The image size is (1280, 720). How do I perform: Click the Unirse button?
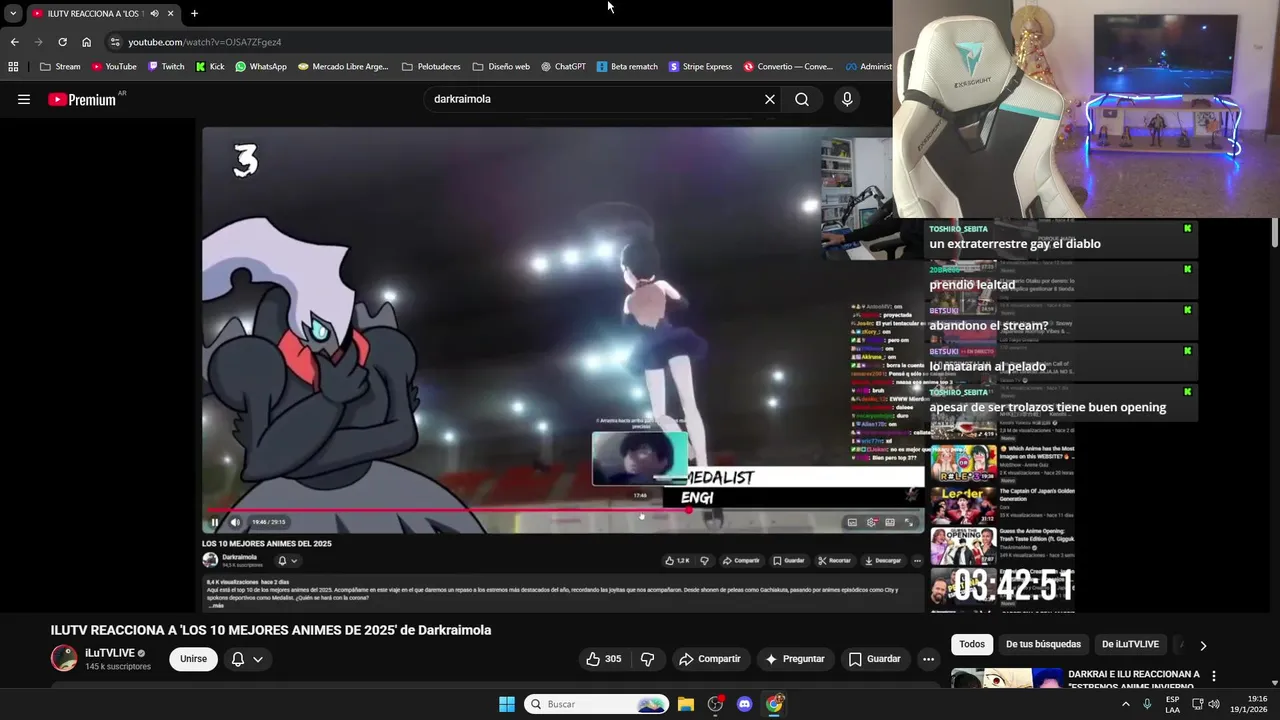(193, 659)
